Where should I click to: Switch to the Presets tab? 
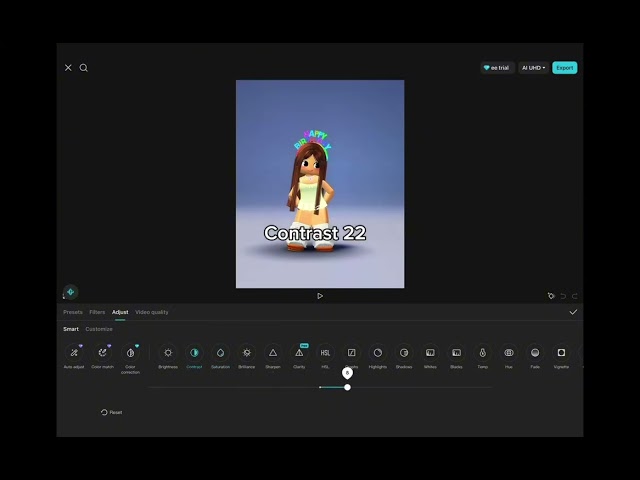tap(73, 312)
